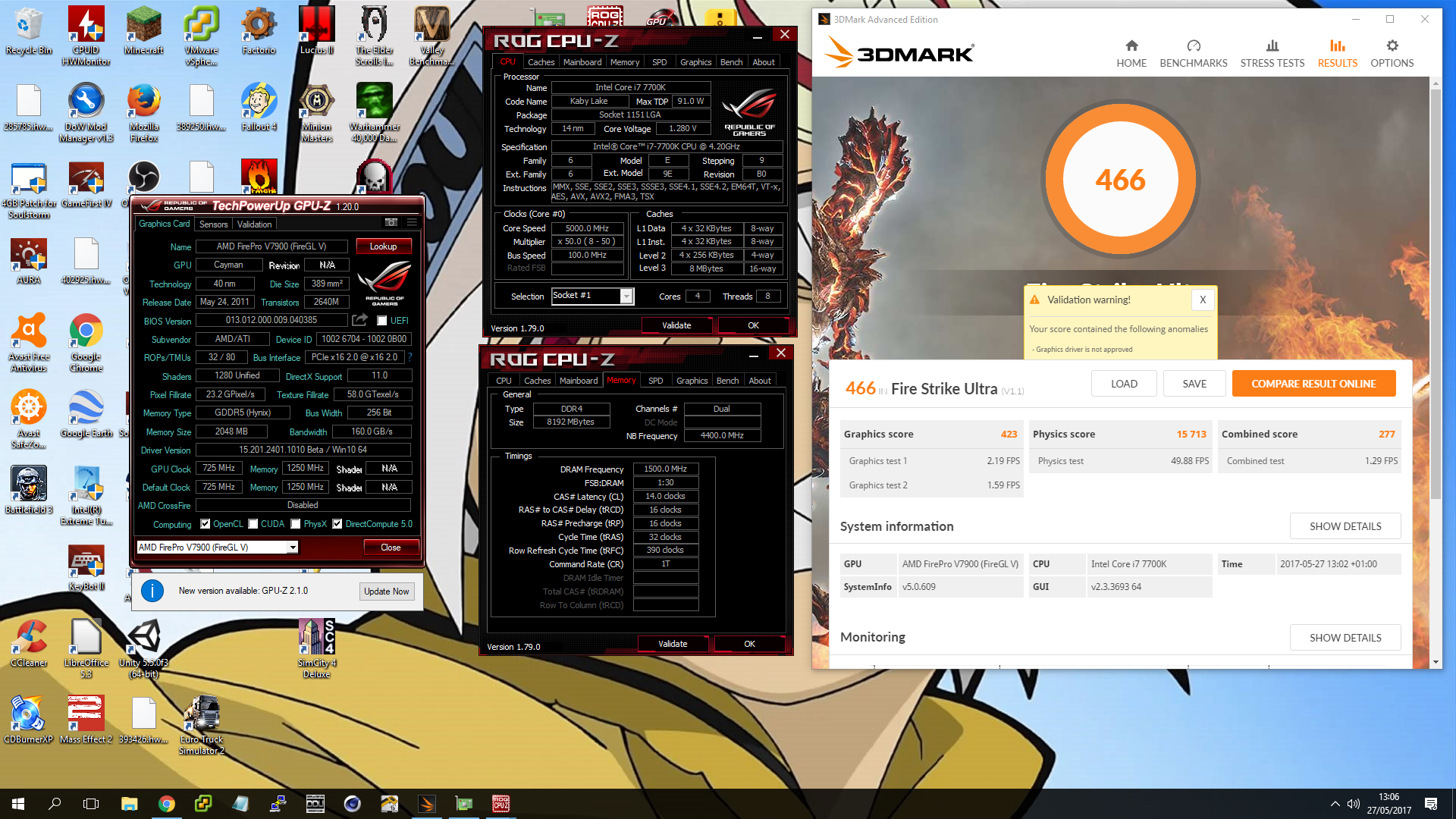Click 3DMark vertical scrollbar
Viewport: 1456px width, 819px height.
pos(1436,294)
